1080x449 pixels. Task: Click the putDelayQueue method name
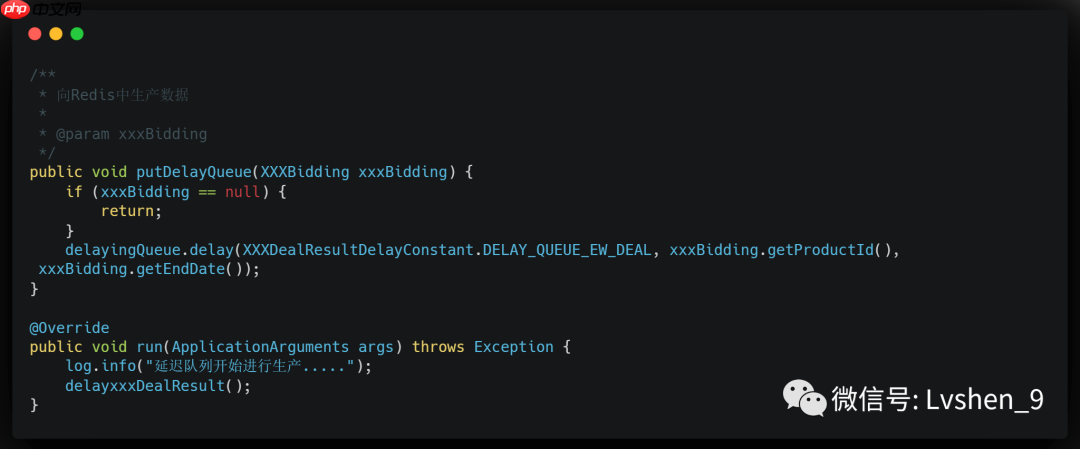tap(185, 172)
